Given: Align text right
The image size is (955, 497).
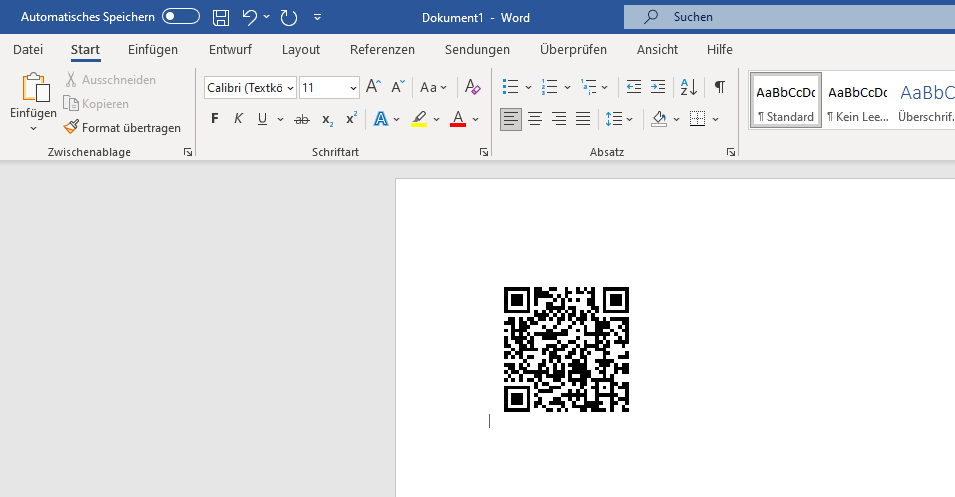Looking at the screenshot, I should [559, 119].
